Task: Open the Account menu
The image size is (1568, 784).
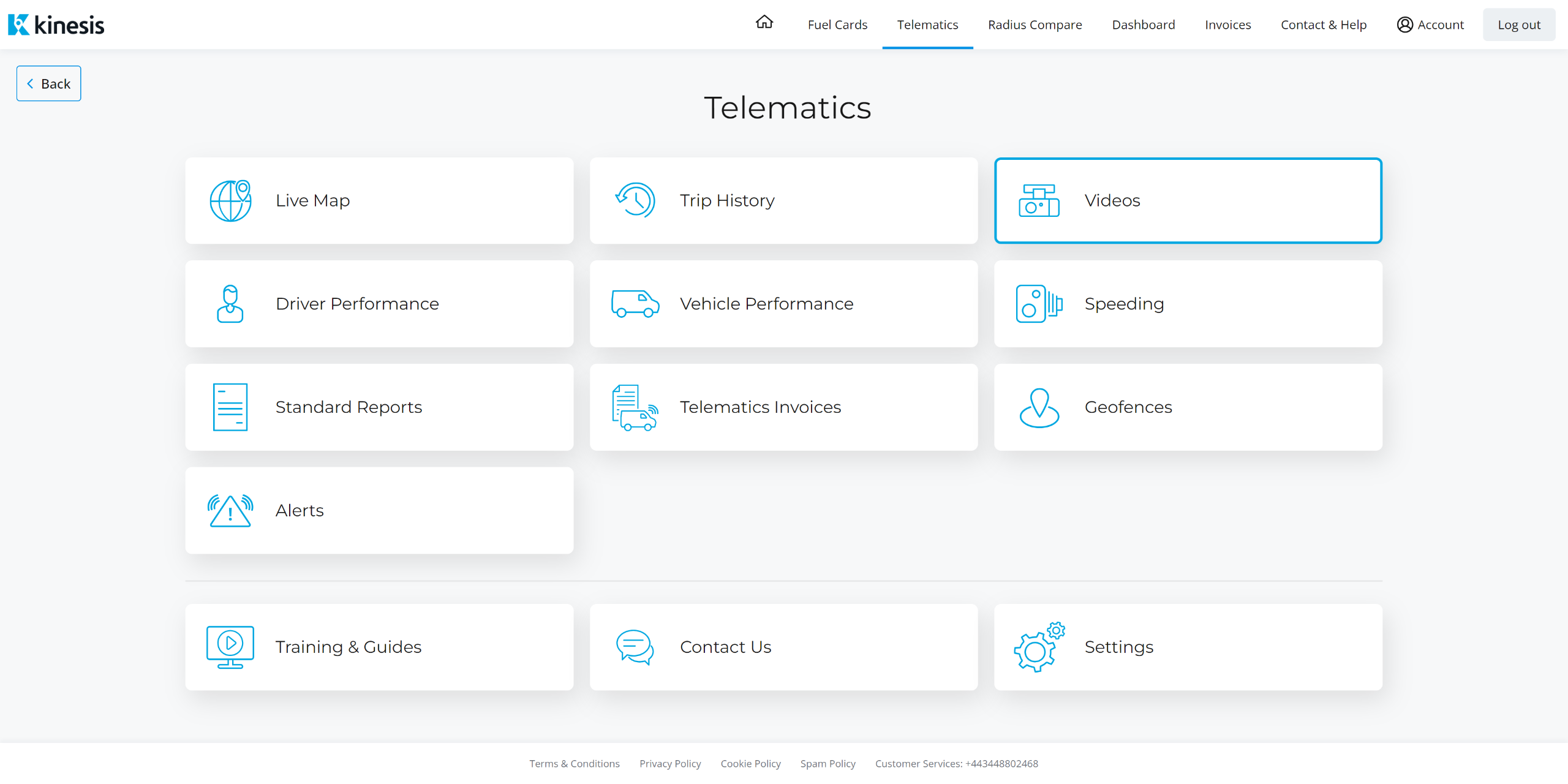Action: [x=1430, y=24]
